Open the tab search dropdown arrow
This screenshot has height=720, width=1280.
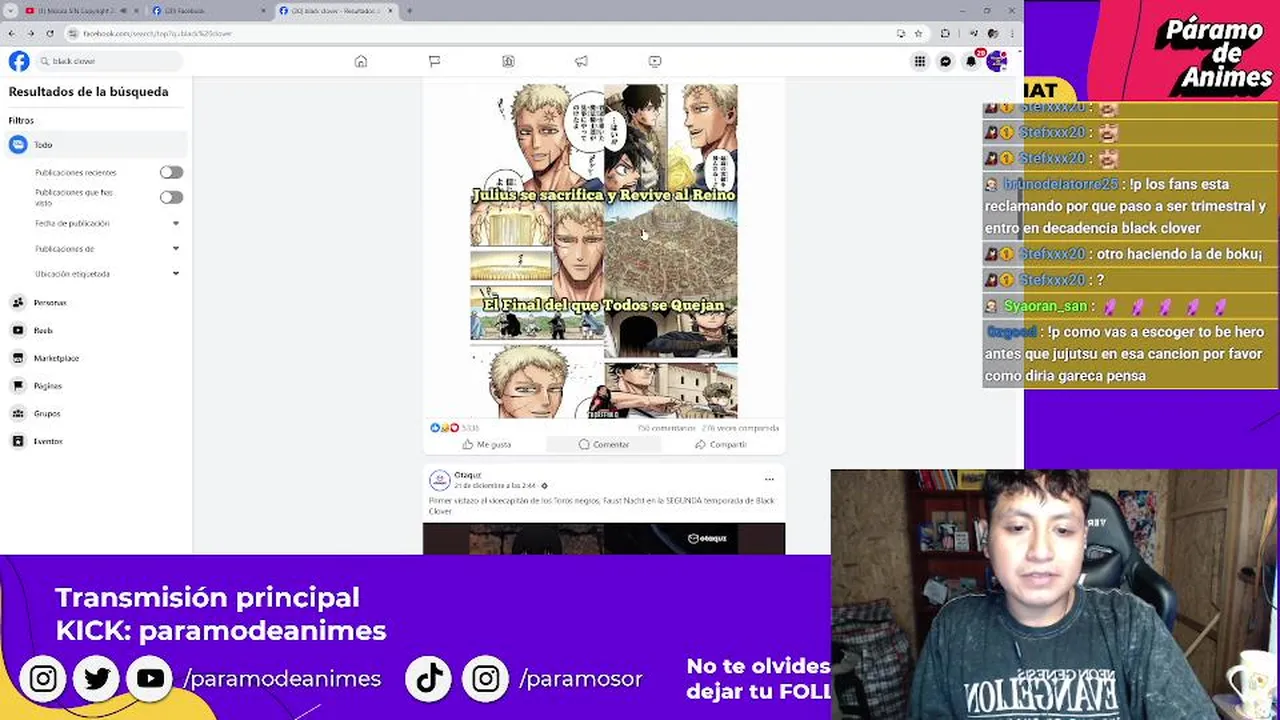coord(10,11)
